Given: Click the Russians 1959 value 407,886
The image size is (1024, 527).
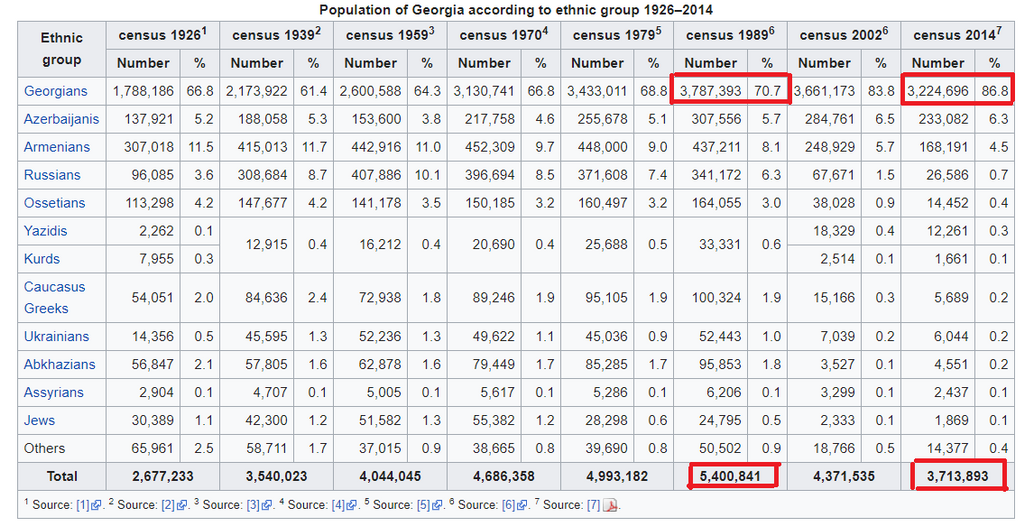Looking at the screenshot, I should point(376,175).
